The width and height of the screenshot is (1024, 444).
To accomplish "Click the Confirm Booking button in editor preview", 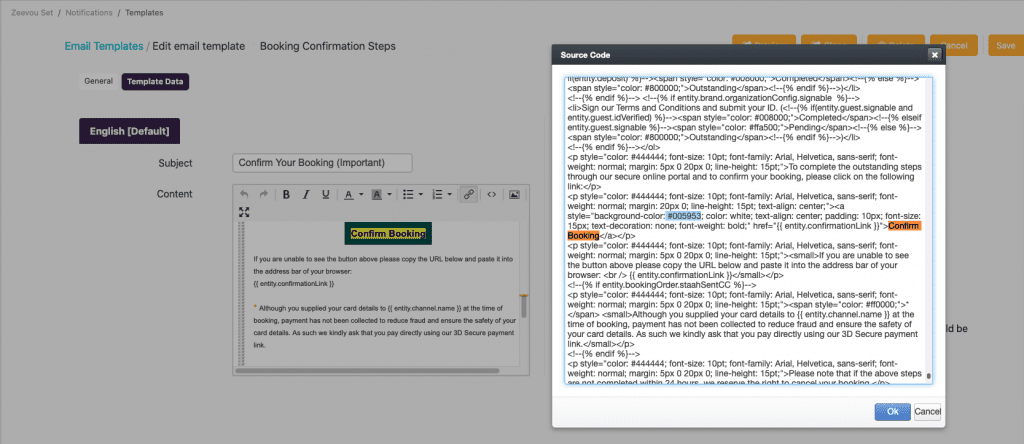I will (388, 233).
